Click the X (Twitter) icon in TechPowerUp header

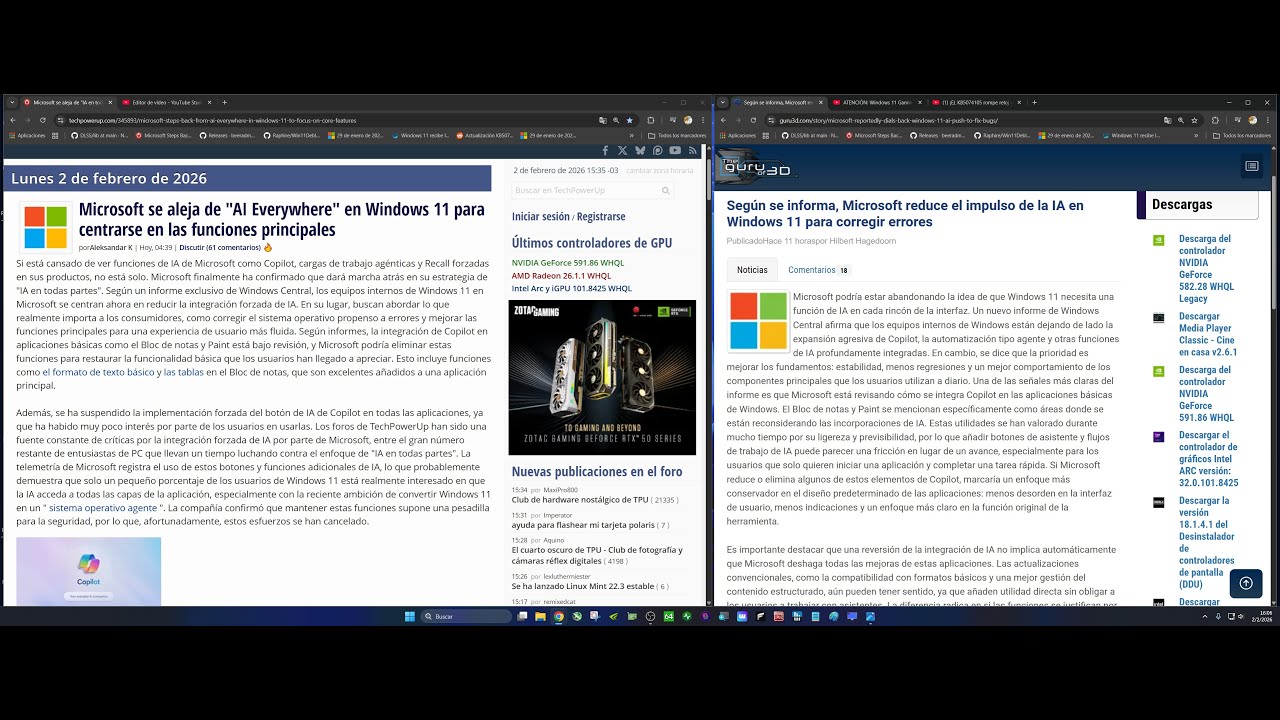coord(623,151)
